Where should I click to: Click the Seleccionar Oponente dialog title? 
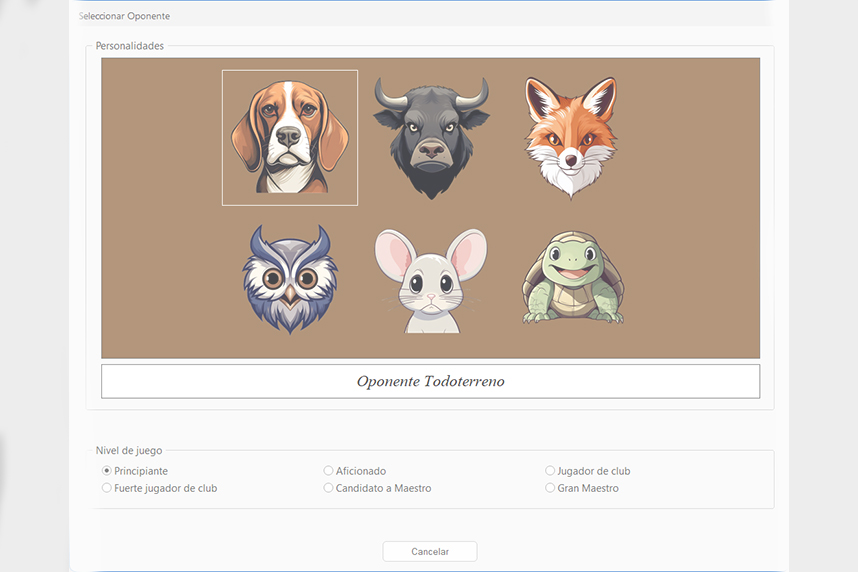124,16
